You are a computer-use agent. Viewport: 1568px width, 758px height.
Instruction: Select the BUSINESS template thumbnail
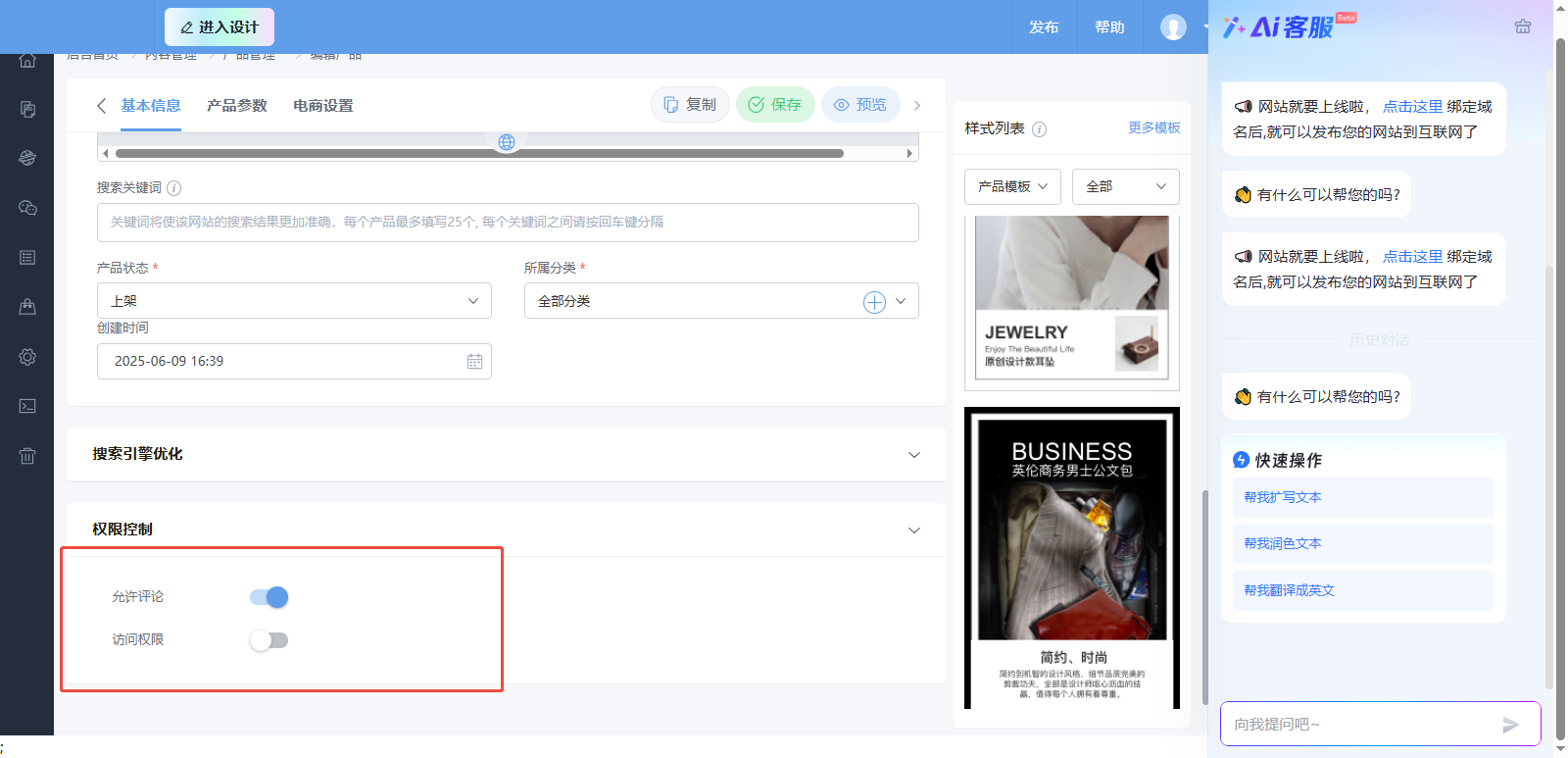pyautogui.click(x=1071, y=558)
